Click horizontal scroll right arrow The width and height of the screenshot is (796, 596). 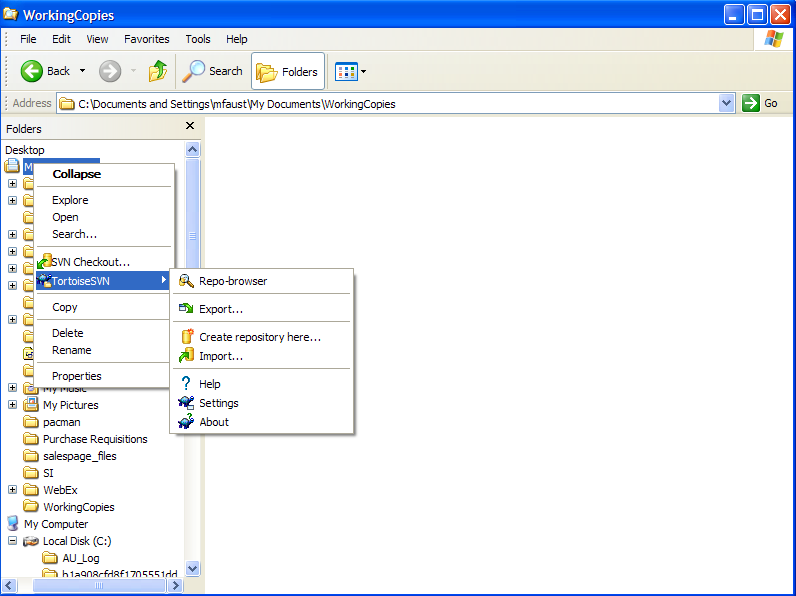(175, 585)
